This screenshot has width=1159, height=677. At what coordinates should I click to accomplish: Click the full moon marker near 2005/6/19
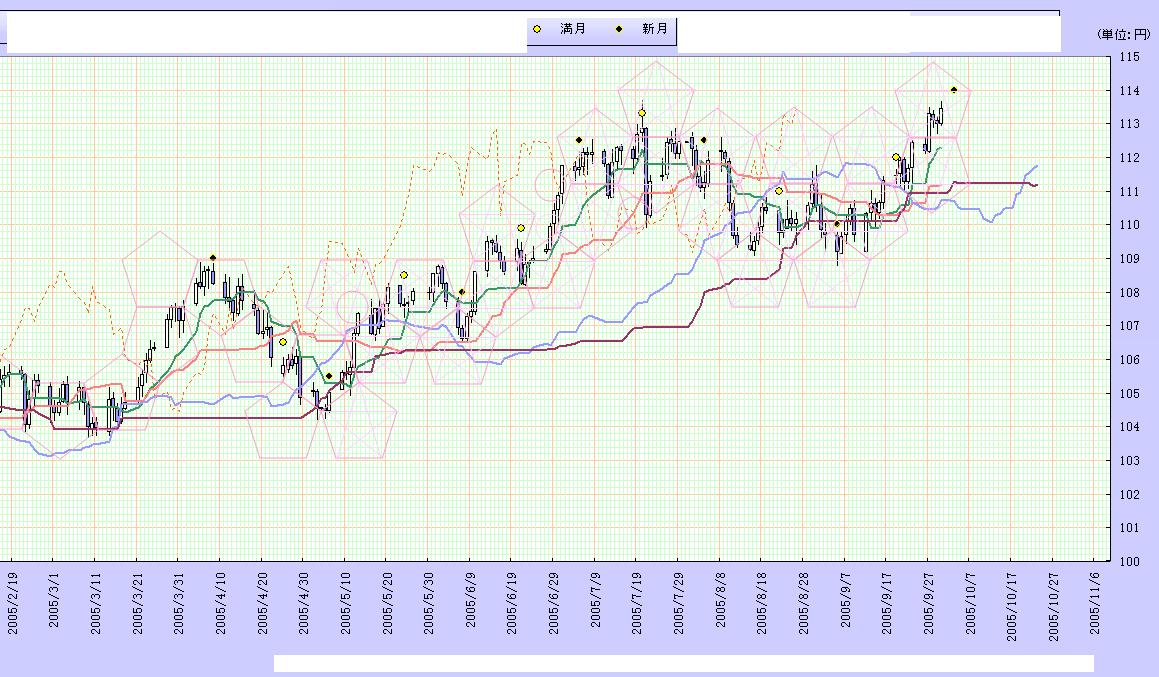520,228
